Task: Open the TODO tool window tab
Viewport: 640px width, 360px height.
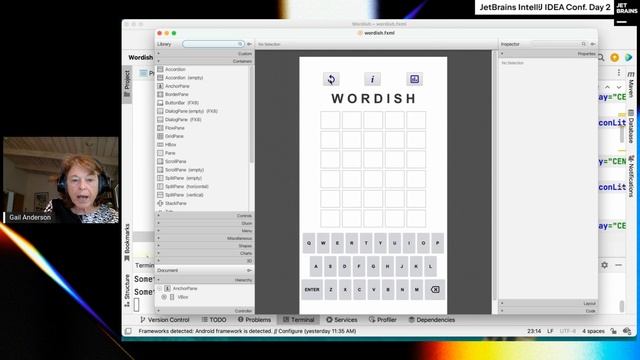Action: 214,320
